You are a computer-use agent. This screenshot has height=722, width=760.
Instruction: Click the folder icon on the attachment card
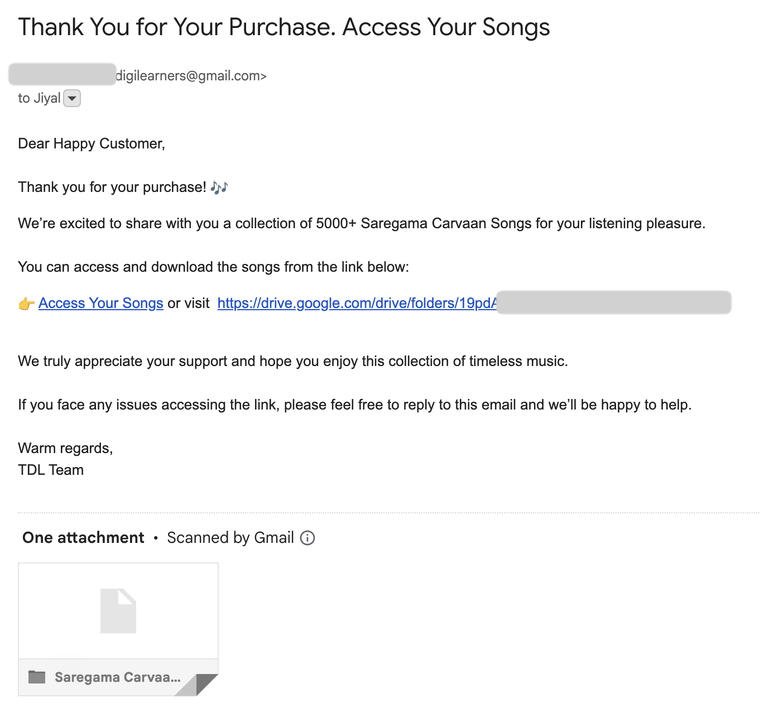click(37, 677)
